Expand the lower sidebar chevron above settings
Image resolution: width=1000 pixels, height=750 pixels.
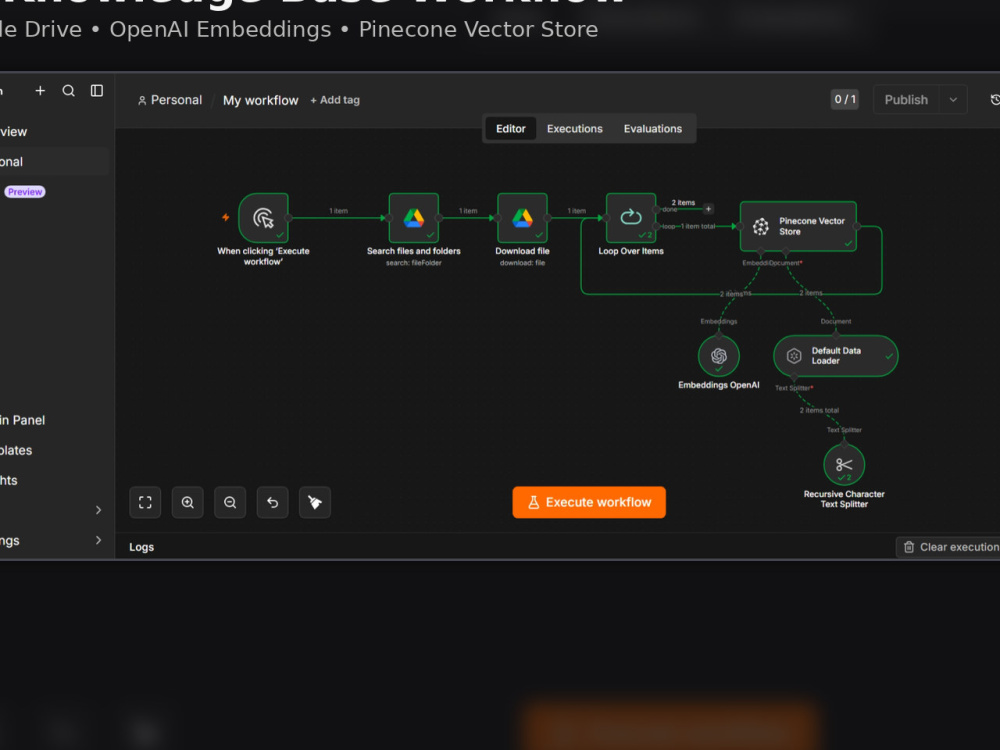coord(98,510)
